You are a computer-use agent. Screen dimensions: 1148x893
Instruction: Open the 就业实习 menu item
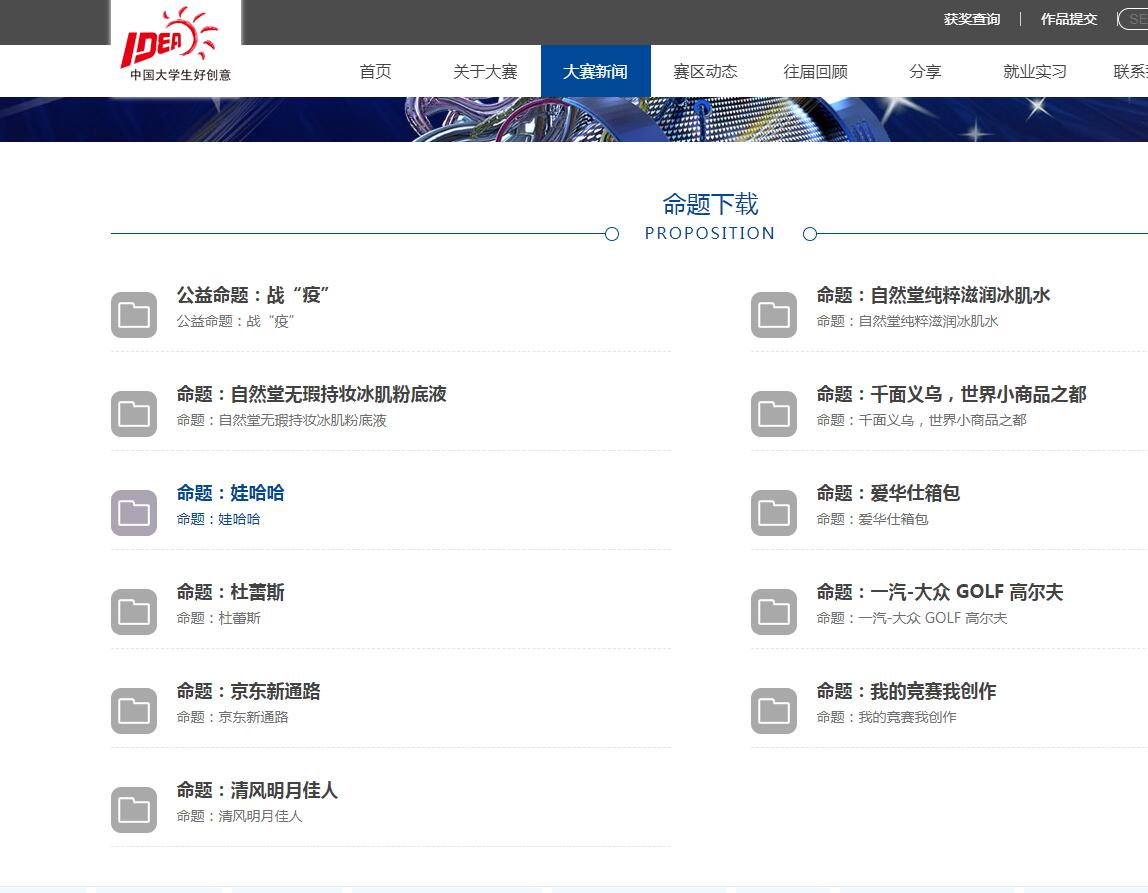pyautogui.click(x=1035, y=72)
